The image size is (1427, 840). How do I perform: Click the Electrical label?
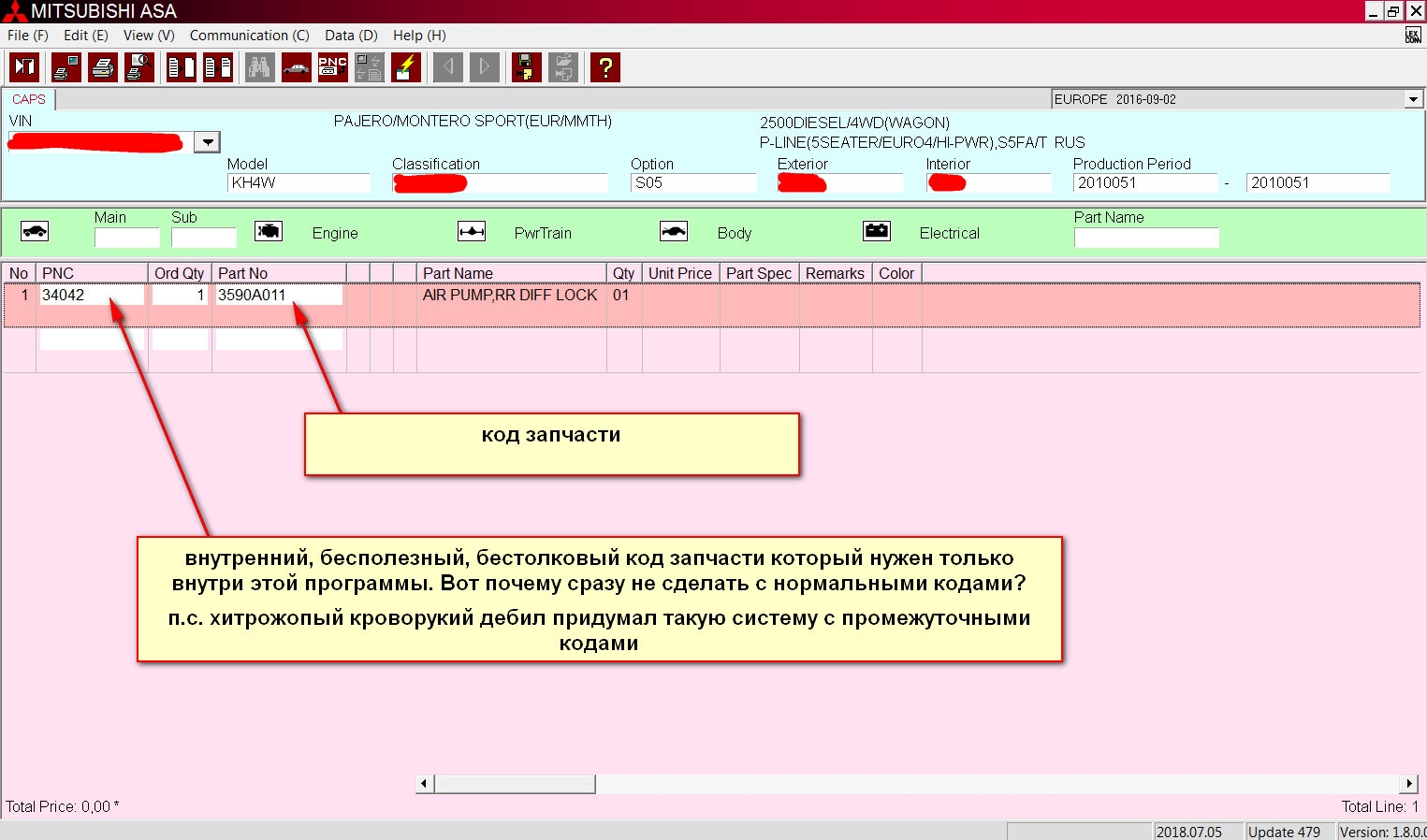coord(950,233)
